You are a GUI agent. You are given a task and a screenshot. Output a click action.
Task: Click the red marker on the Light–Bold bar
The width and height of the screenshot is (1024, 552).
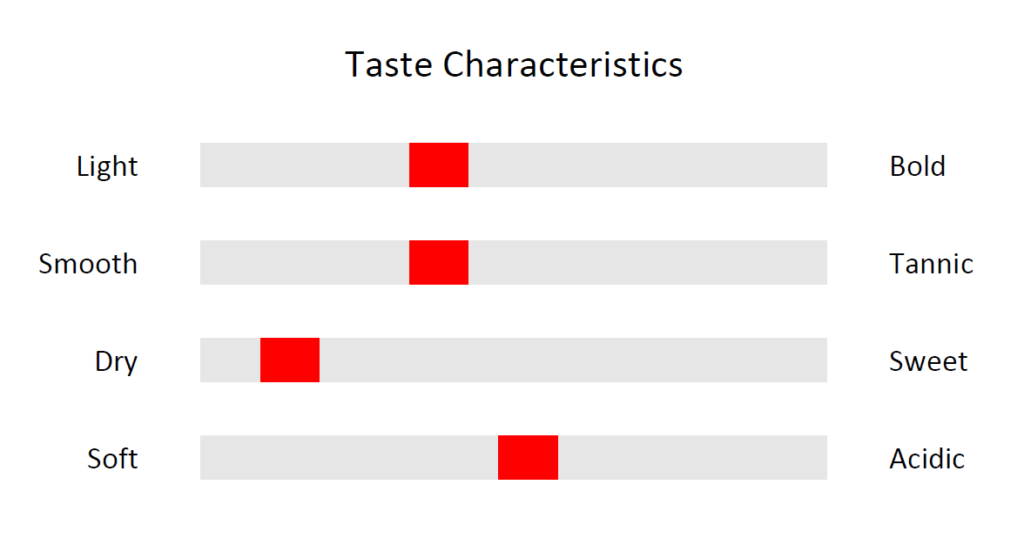439,165
